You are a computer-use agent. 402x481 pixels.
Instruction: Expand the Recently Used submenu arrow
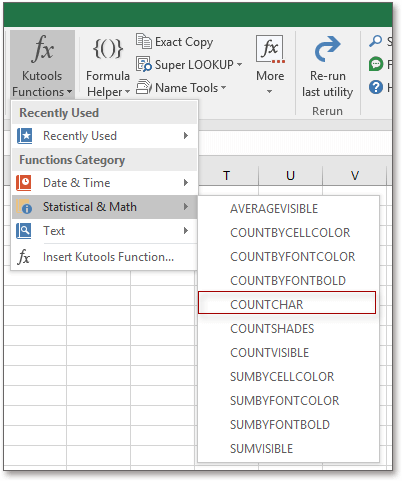tap(186, 136)
